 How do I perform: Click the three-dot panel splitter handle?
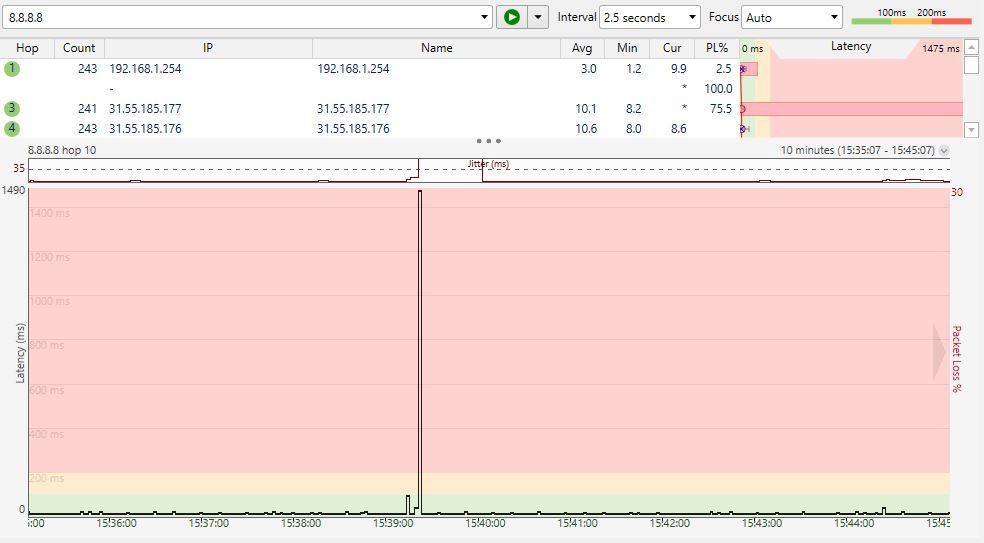pyautogui.click(x=488, y=141)
